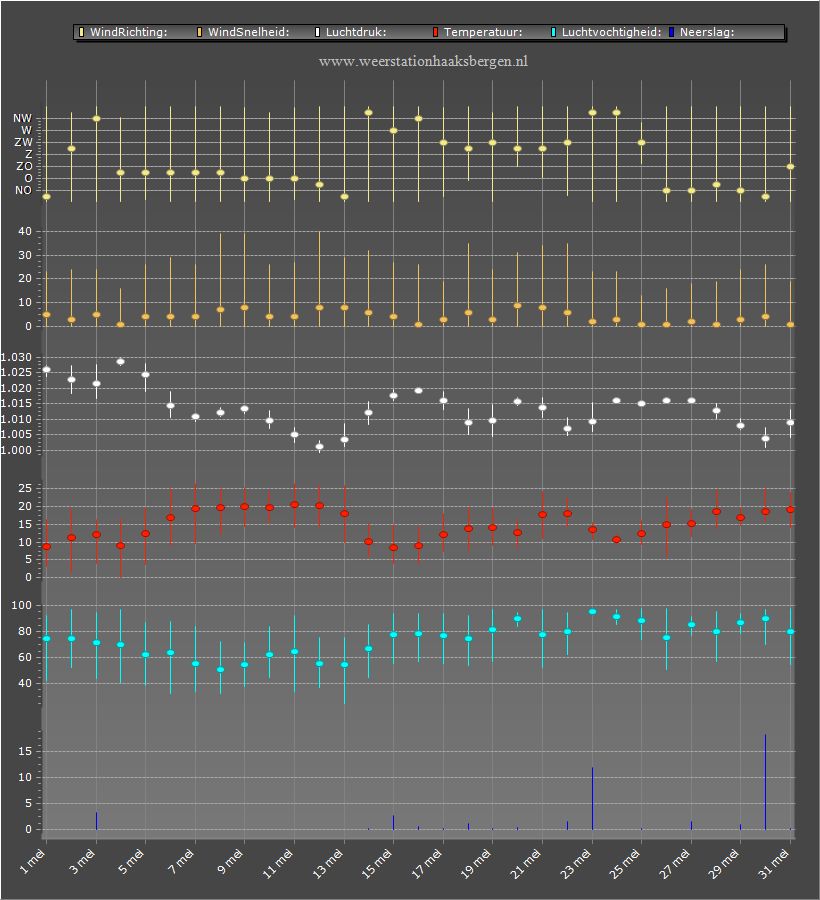Click the white pressure marker for 31 mei
Image resolution: width=820 pixels, height=900 pixels.
coord(790,422)
